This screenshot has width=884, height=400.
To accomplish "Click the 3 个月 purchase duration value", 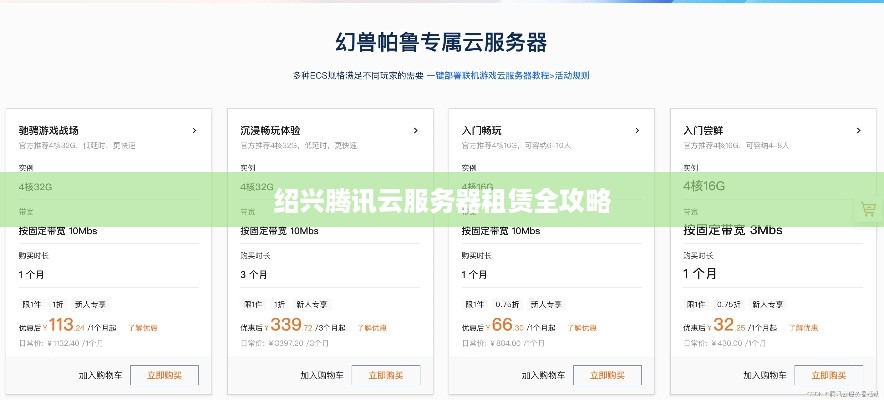I will (254, 275).
